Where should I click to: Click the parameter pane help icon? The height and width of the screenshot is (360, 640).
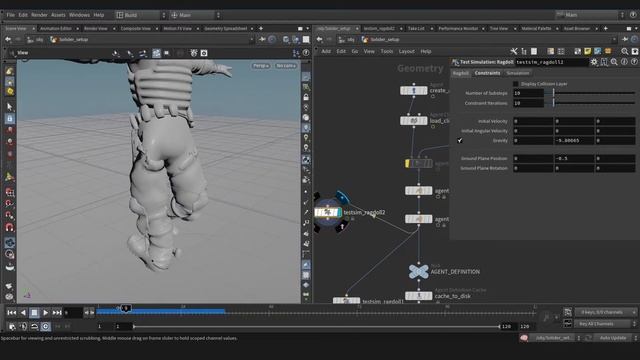[x=634, y=62]
